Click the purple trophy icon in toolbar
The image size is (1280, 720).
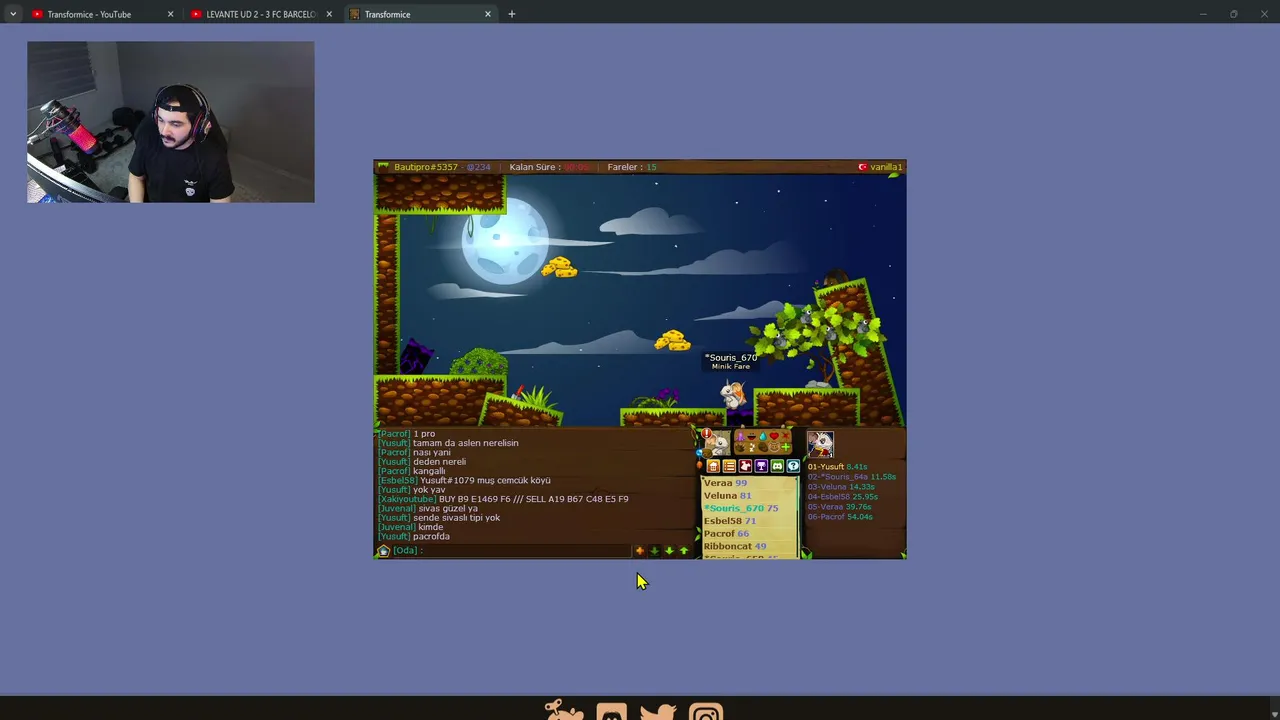761,466
